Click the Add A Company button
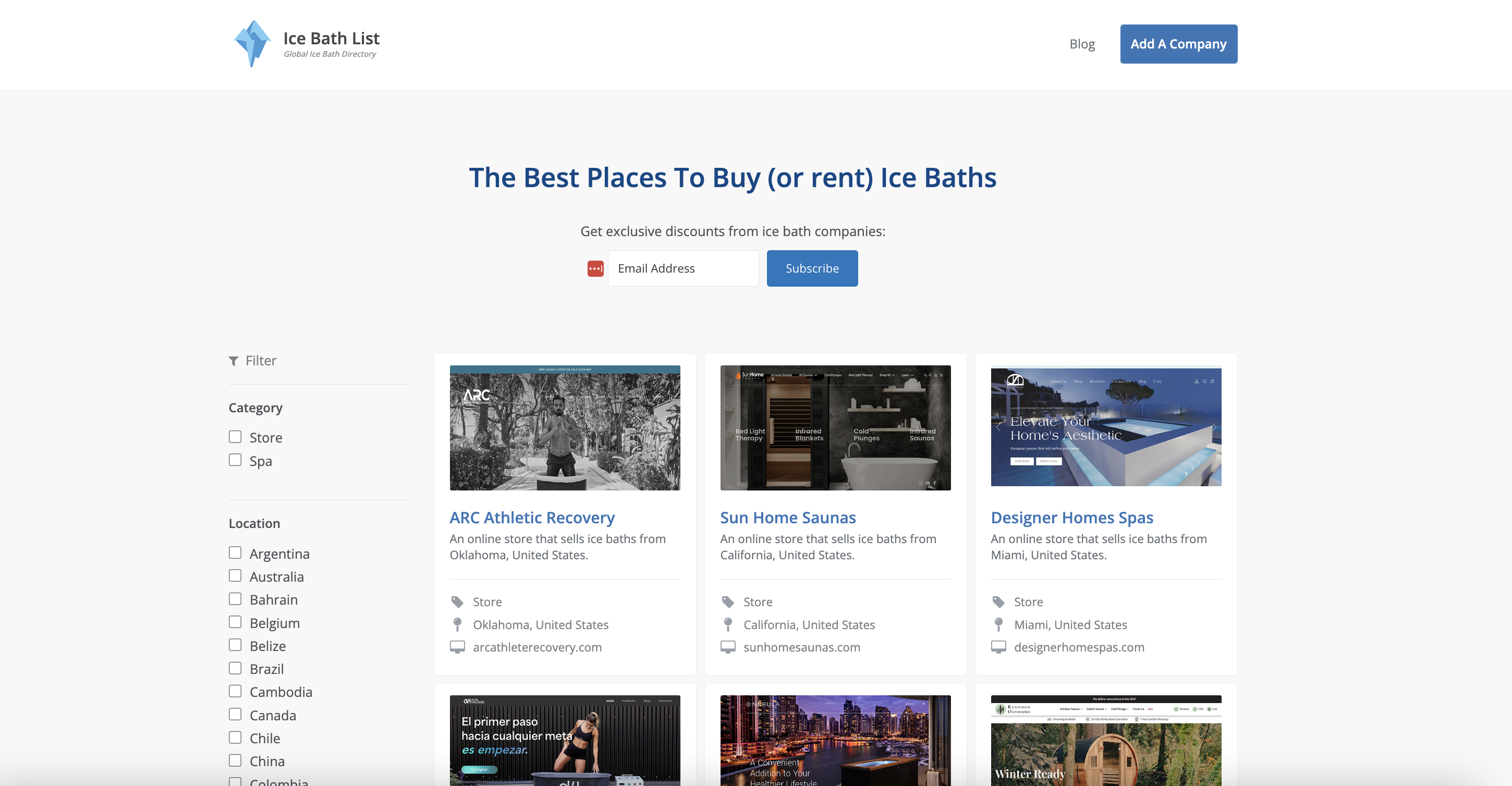 [1179, 44]
